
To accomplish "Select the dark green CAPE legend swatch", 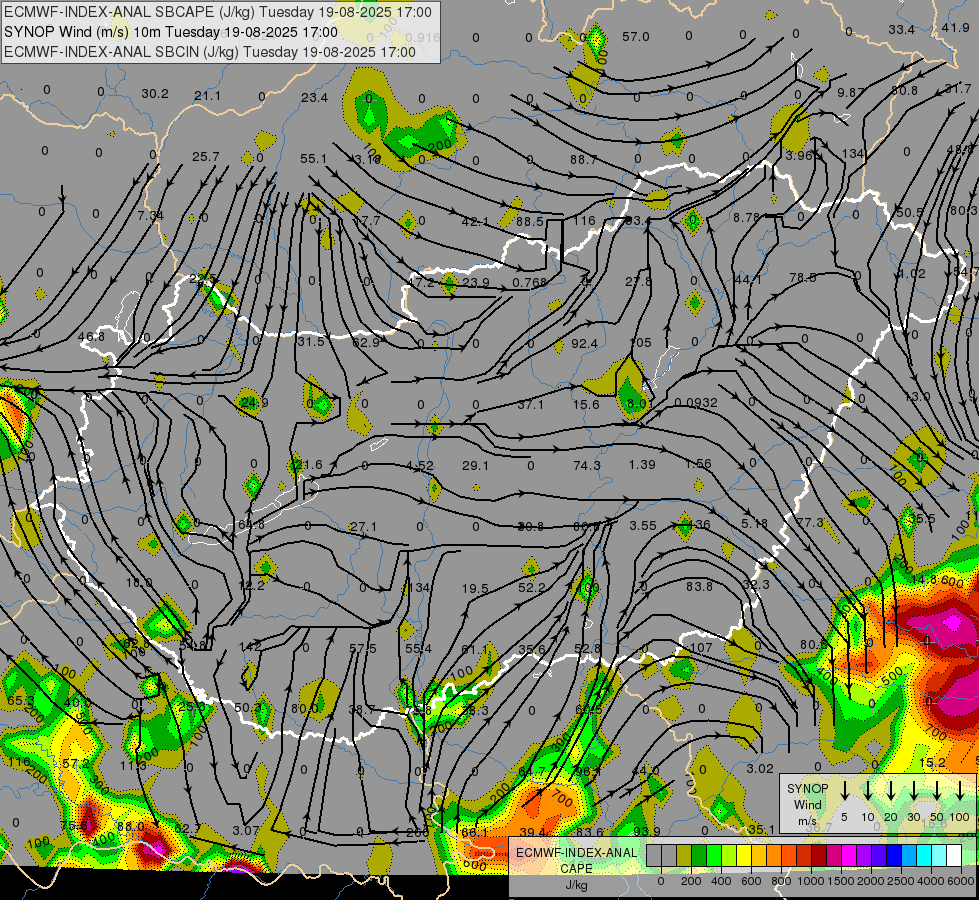I will tap(699, 856).
